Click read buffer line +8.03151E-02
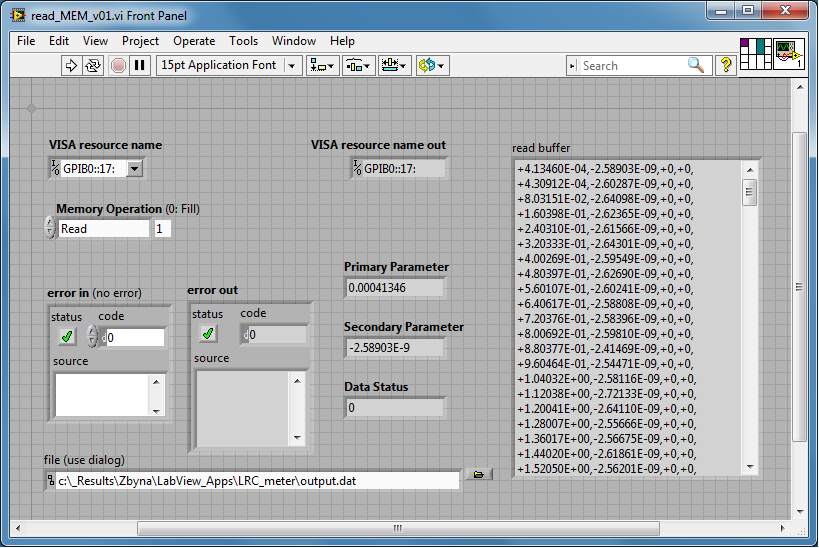The image size is (819, 548). coord(605,199)
